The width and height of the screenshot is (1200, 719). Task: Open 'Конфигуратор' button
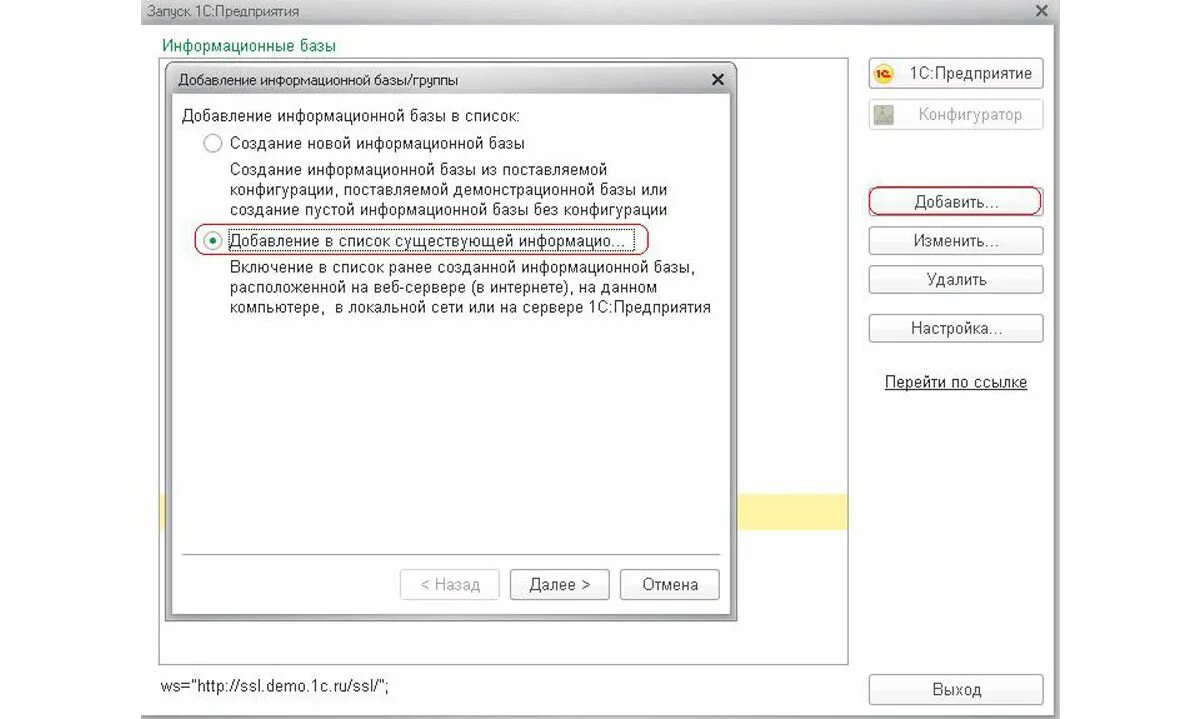pyautogui.click(x=956, y=115)
